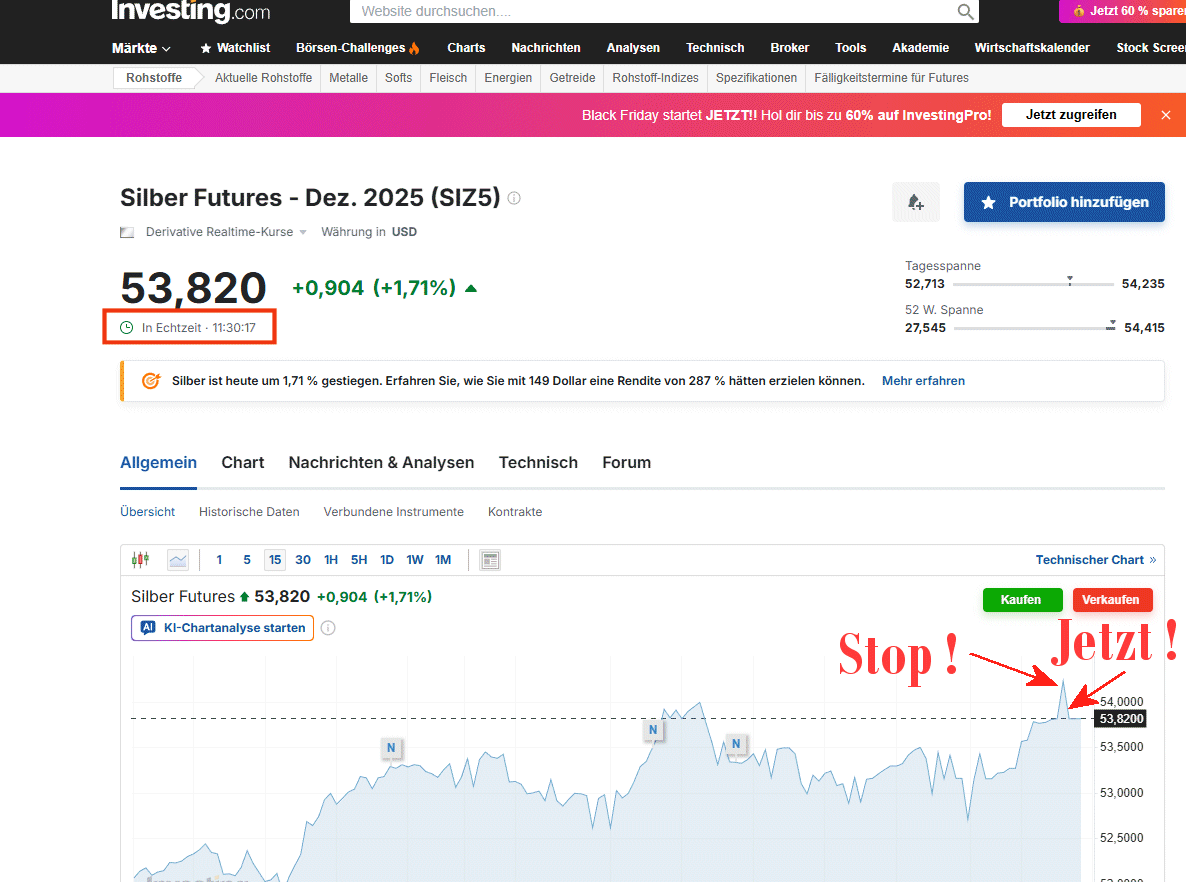This screenshot has height=882, width=1186.
Task: Open Akademie in main navigation
Action: (x=921, y=48)
